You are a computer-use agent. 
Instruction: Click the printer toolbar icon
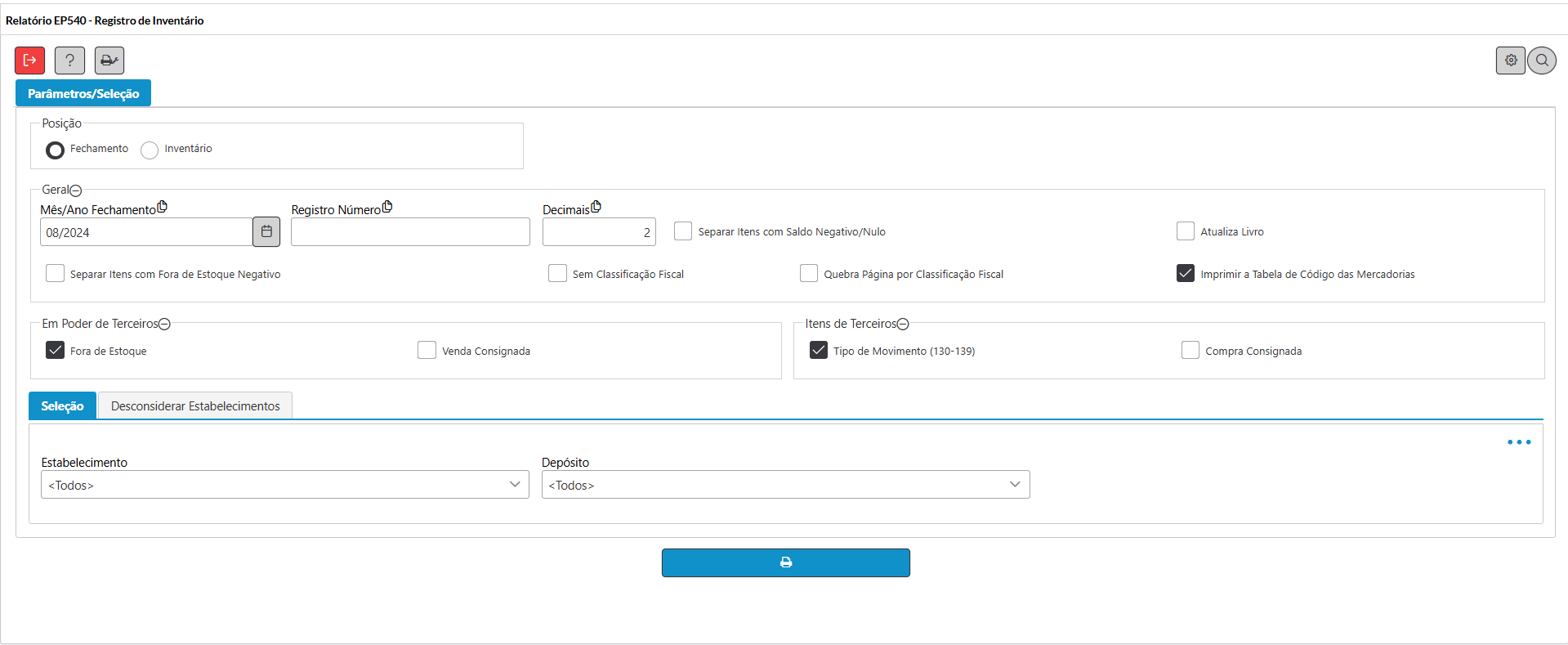tap(109, 60)
